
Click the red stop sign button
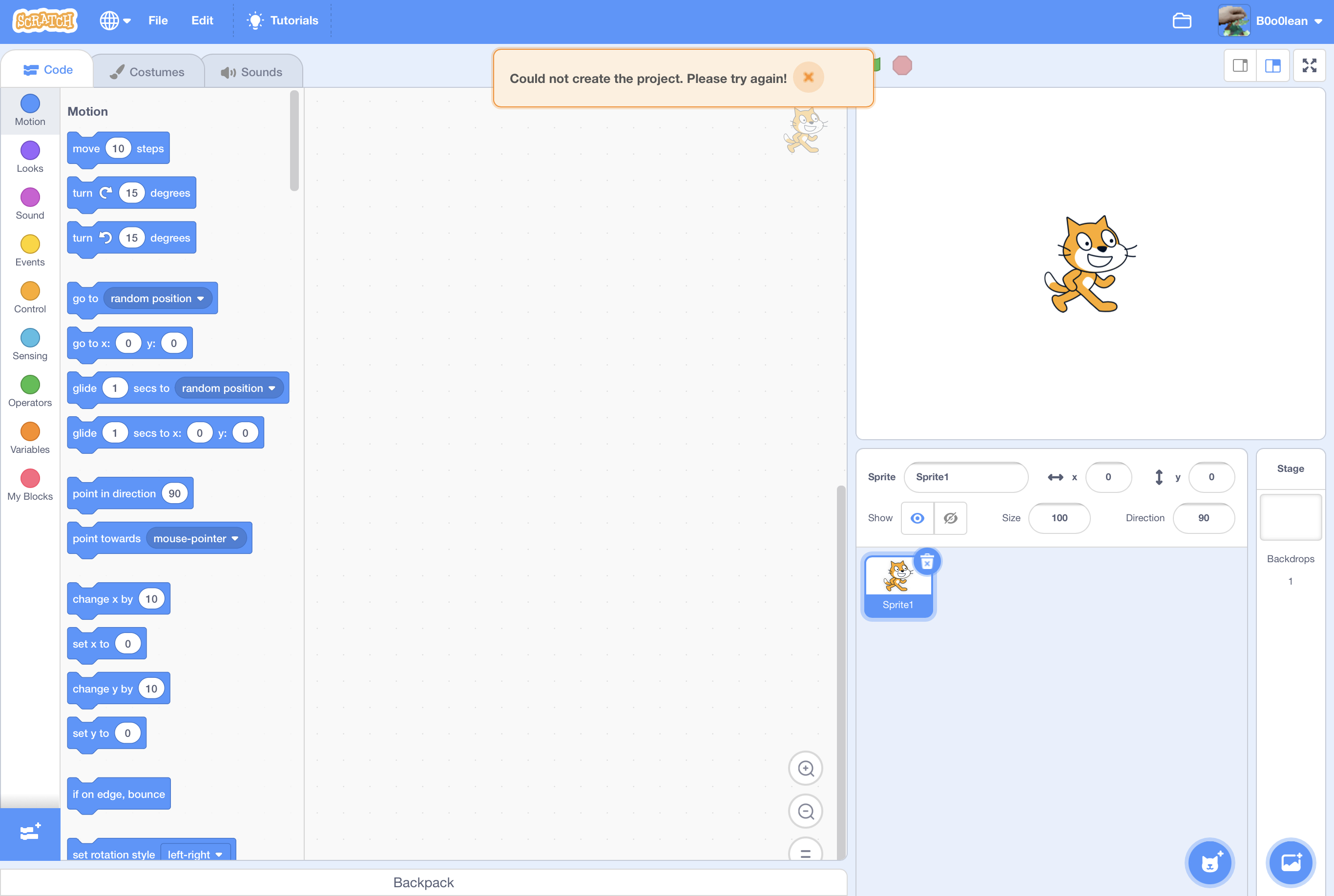click(x=902, y=65)
